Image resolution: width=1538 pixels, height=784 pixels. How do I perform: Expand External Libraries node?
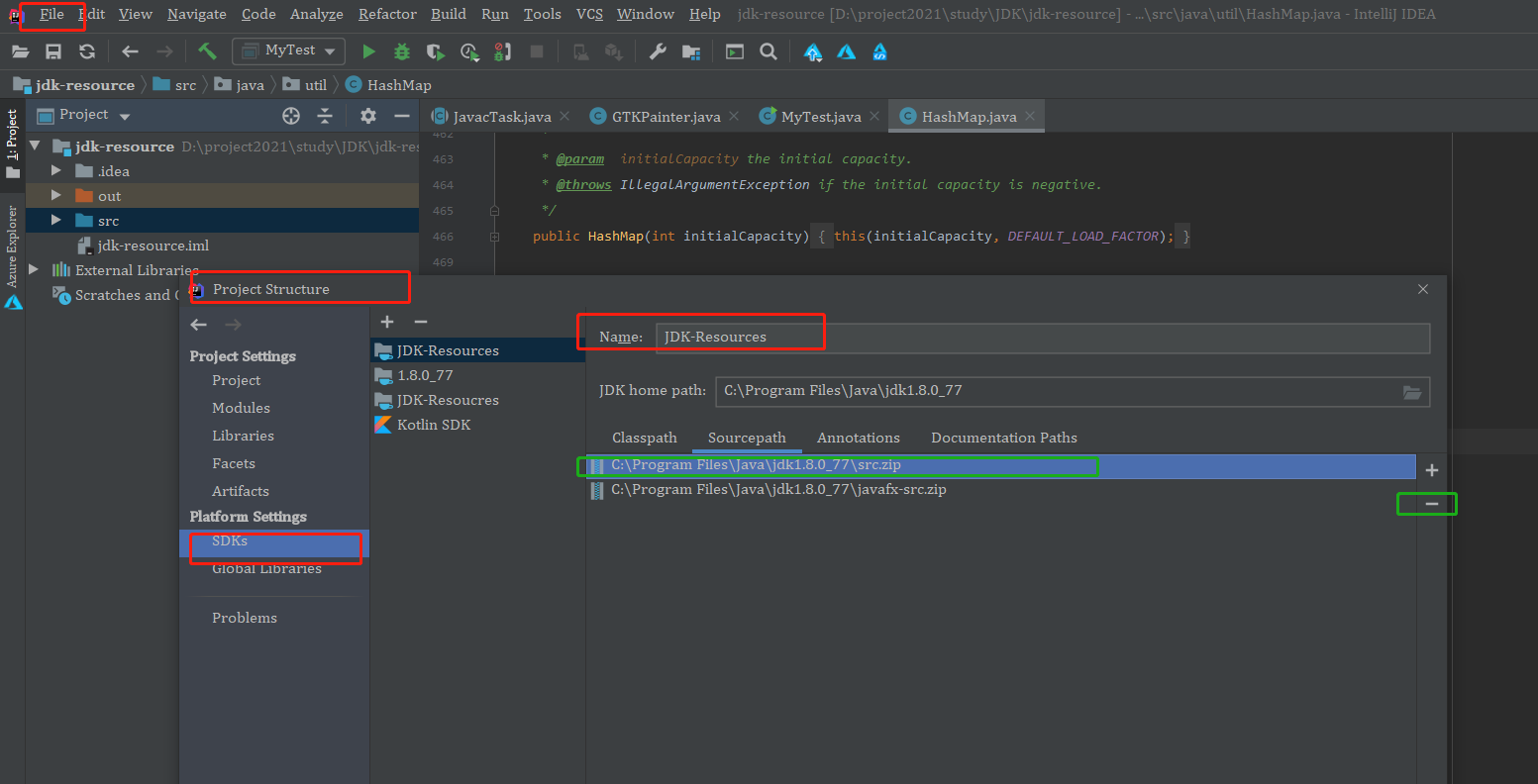(x=35, y=269)
